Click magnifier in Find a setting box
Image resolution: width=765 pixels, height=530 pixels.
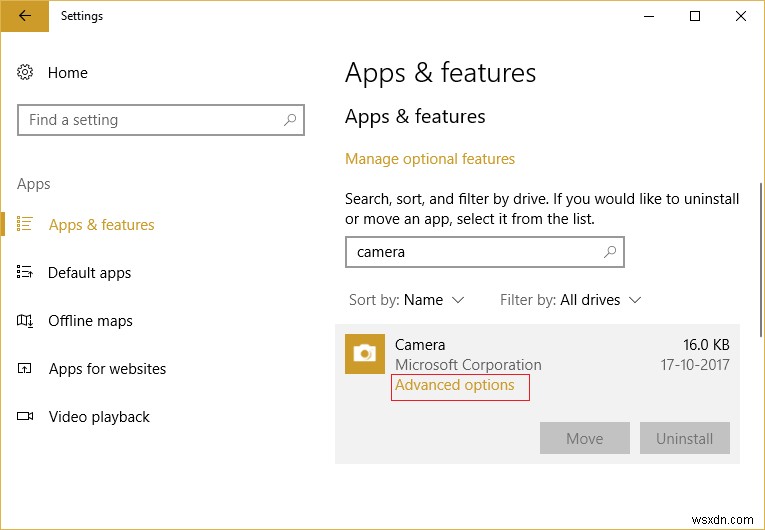tap(290, 120)
